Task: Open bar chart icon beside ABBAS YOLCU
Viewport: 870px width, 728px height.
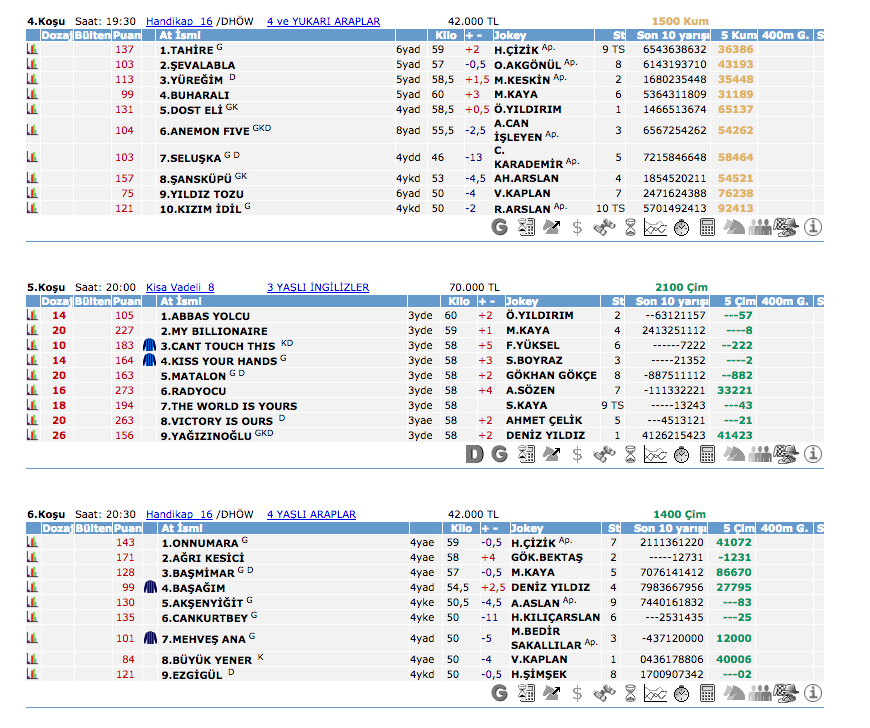Action: click(32, 316)
